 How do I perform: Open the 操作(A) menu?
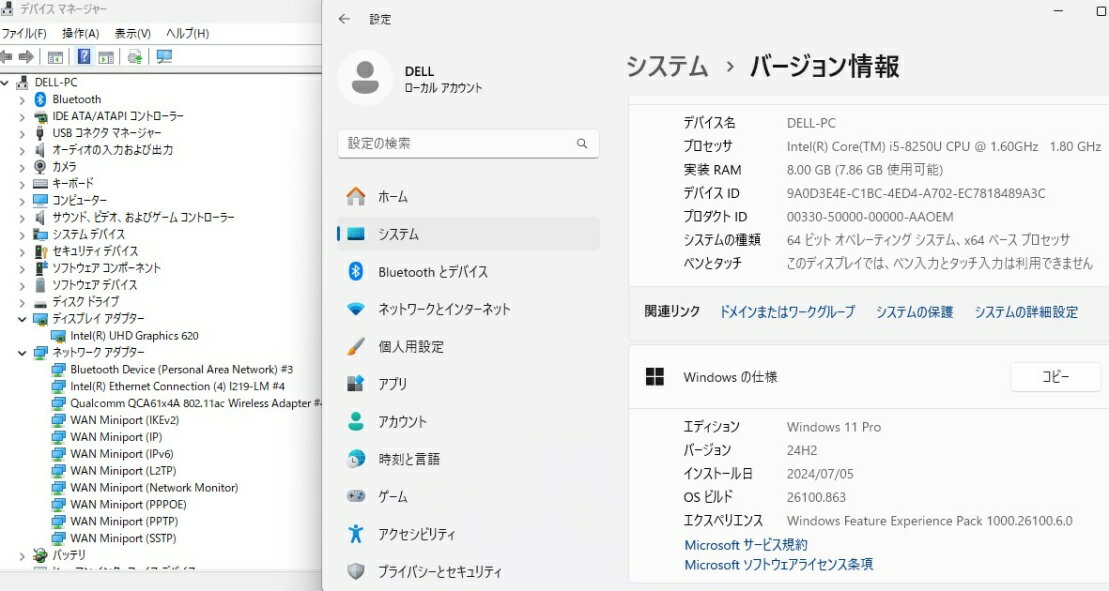click(80, 33)
